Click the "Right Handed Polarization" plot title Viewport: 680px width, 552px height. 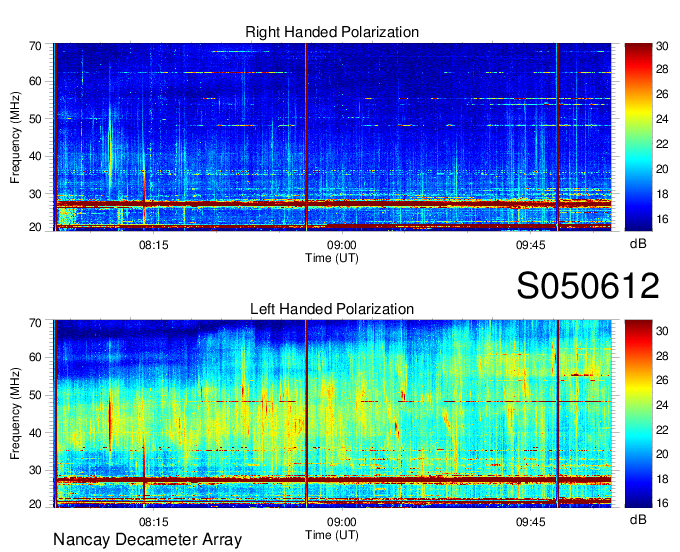pos(332,32)
